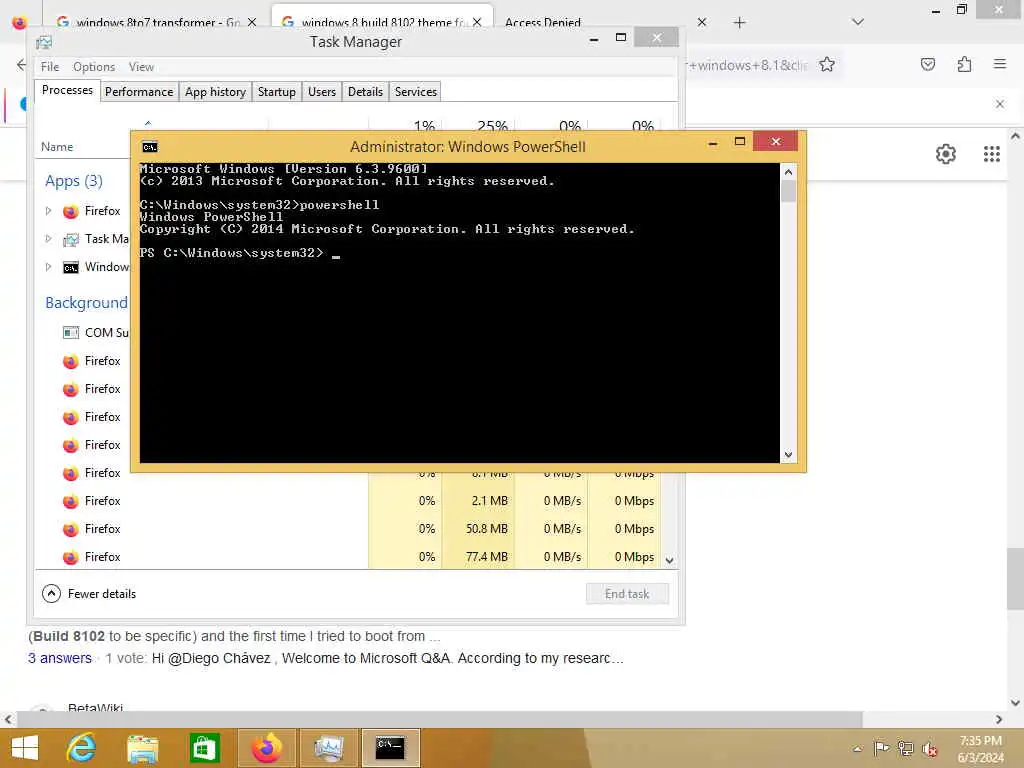Open the Firefox extensions puzzle icon
The height and width of the screenshot is (768, 1024).
964,64
